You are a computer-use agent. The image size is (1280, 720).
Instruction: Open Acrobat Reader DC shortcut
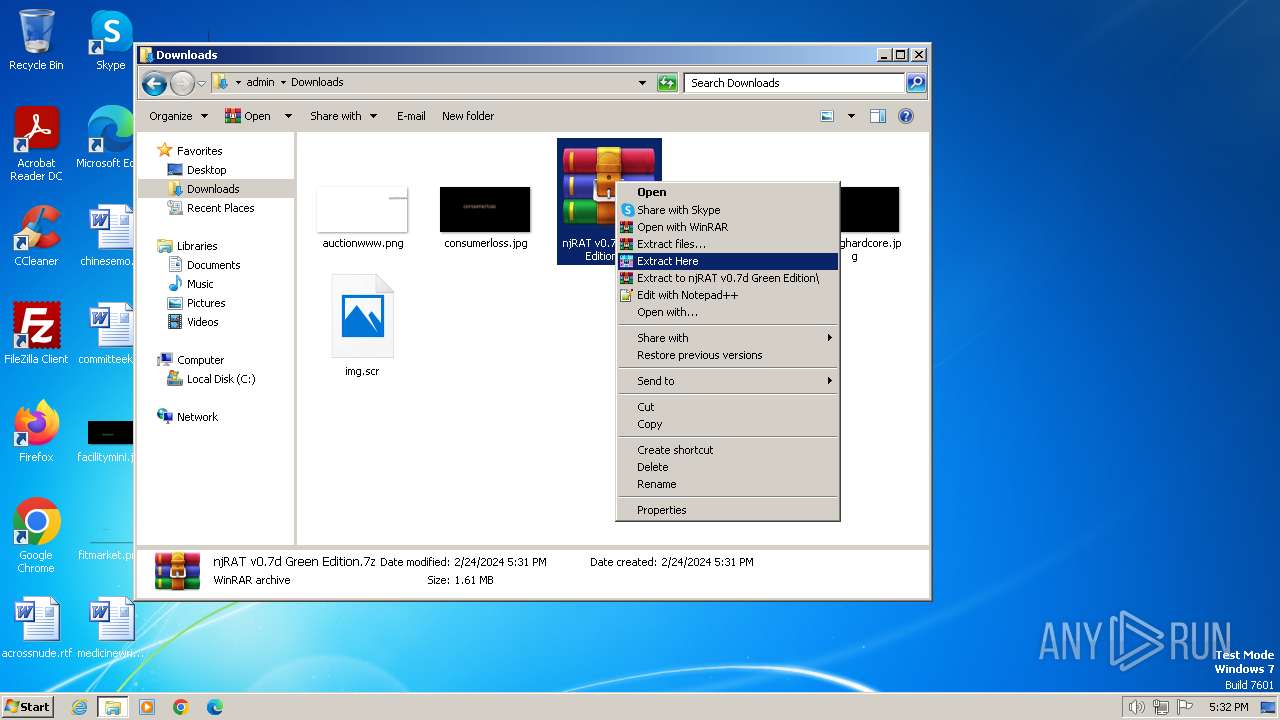tap(36, 144)
